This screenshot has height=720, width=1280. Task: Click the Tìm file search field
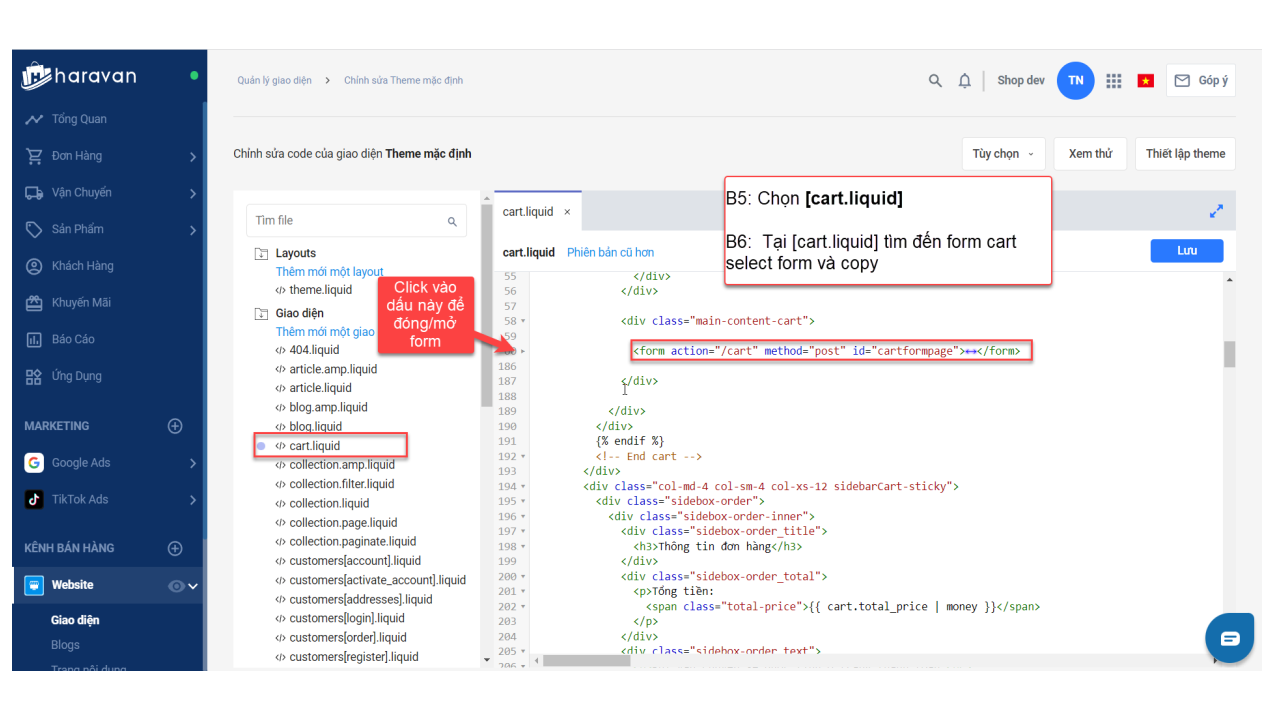(345, 221)
